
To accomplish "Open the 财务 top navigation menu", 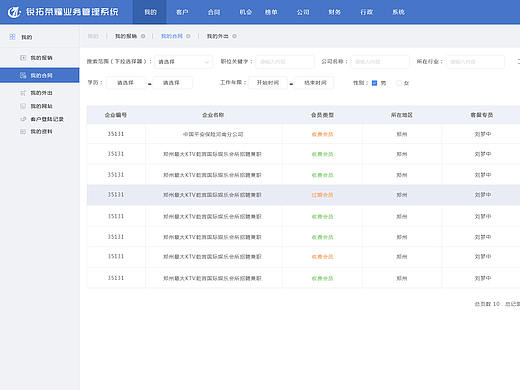I will [334, 12].
